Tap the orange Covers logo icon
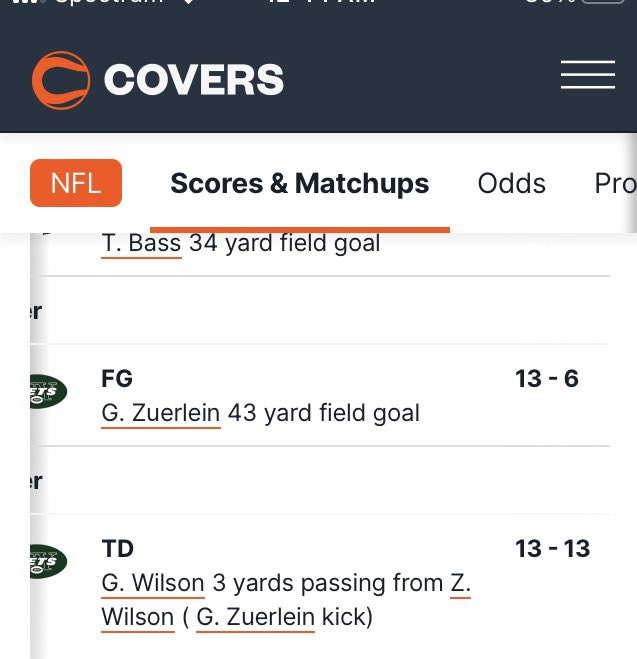 60,79
